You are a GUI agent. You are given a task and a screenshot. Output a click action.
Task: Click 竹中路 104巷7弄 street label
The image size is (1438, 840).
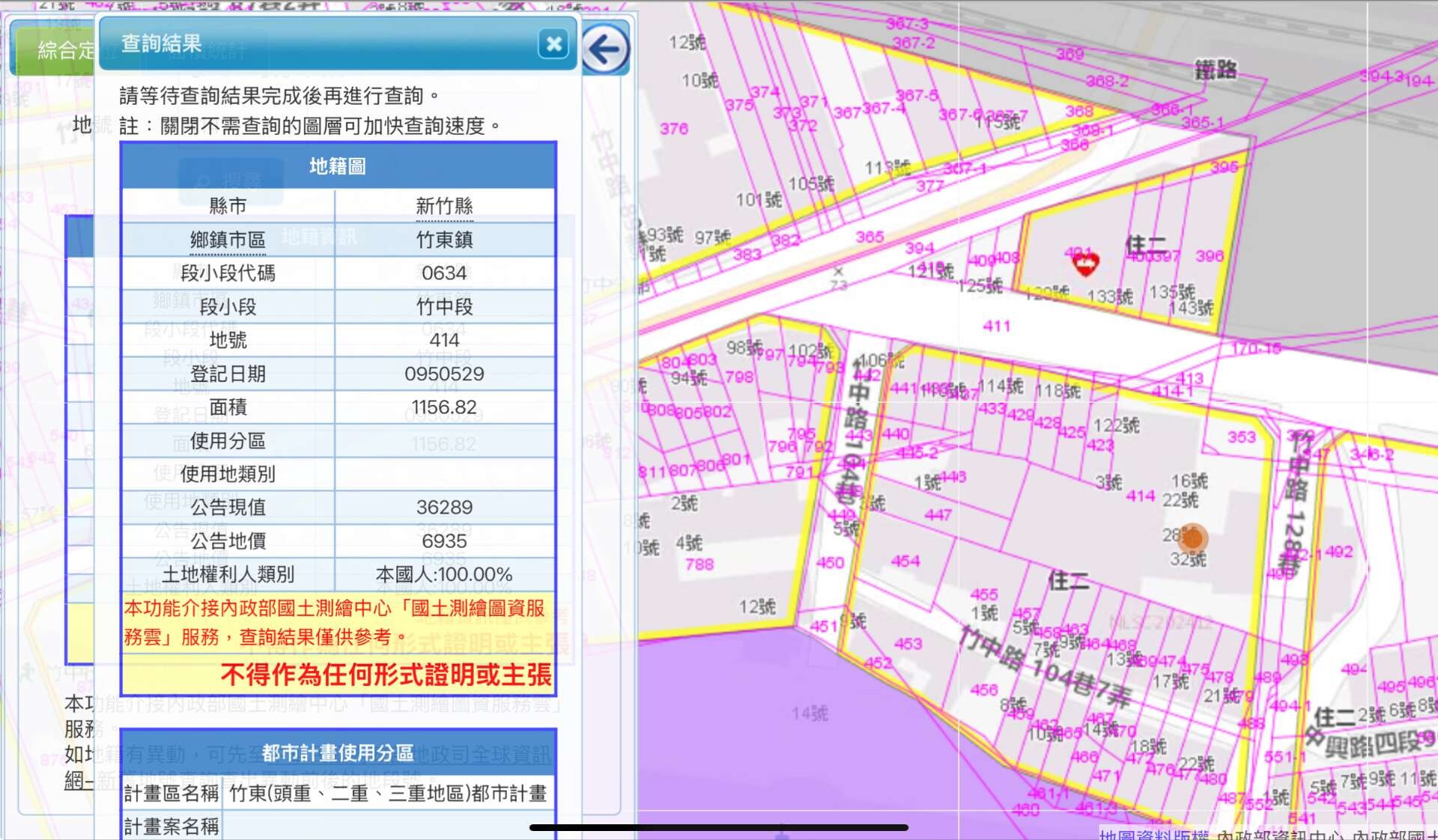click(x=1046, y=666)
